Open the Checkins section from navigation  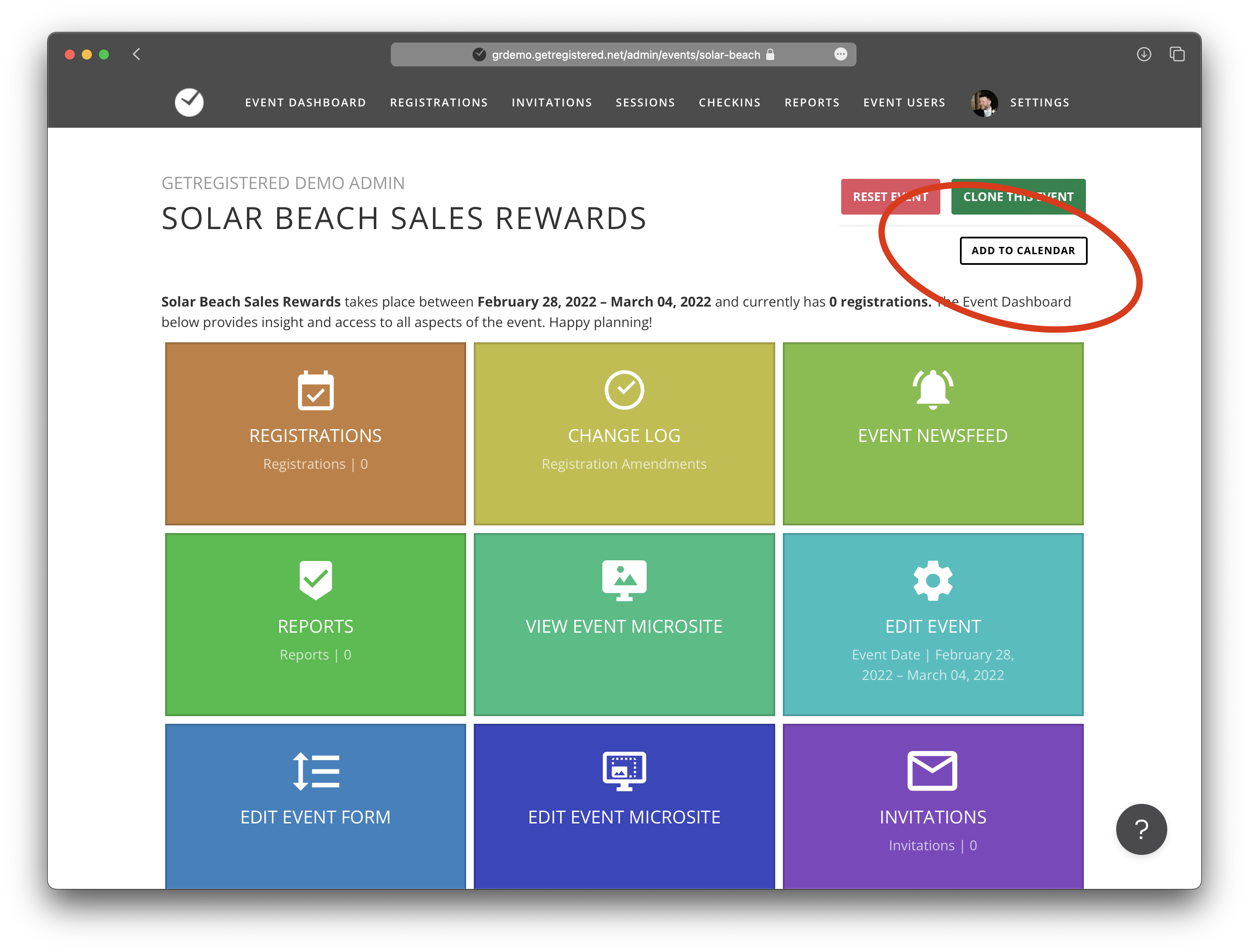pos(730,103)
